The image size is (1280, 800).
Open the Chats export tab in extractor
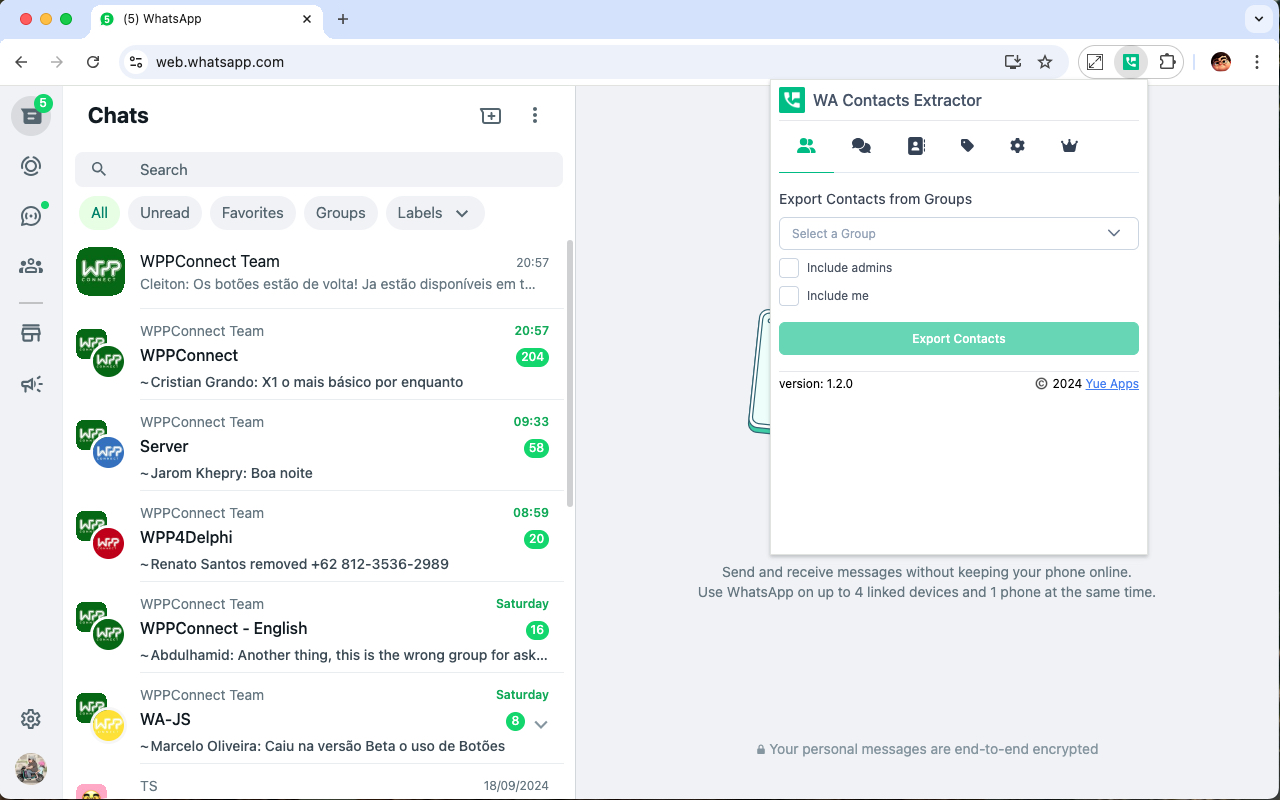(861, 146)
